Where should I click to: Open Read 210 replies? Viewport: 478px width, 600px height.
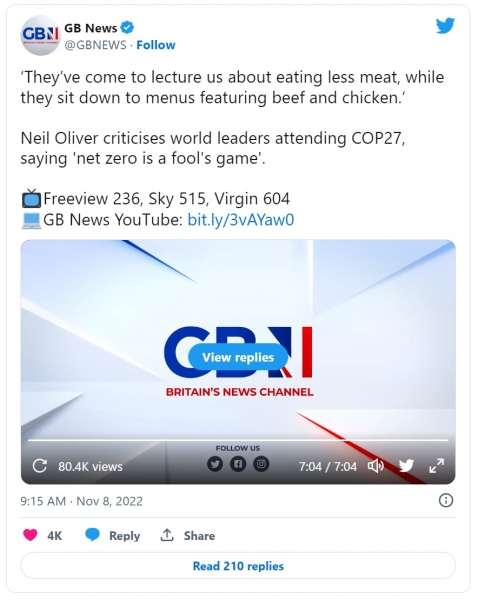(238, 566)
